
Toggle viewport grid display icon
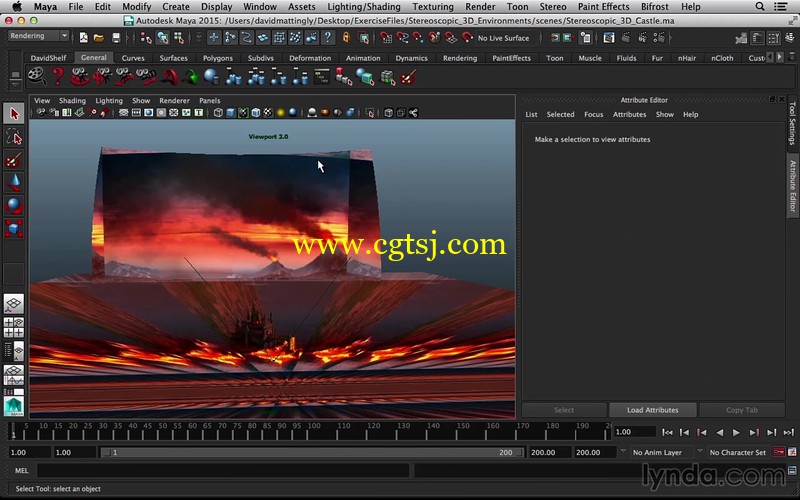pos(123,113)
